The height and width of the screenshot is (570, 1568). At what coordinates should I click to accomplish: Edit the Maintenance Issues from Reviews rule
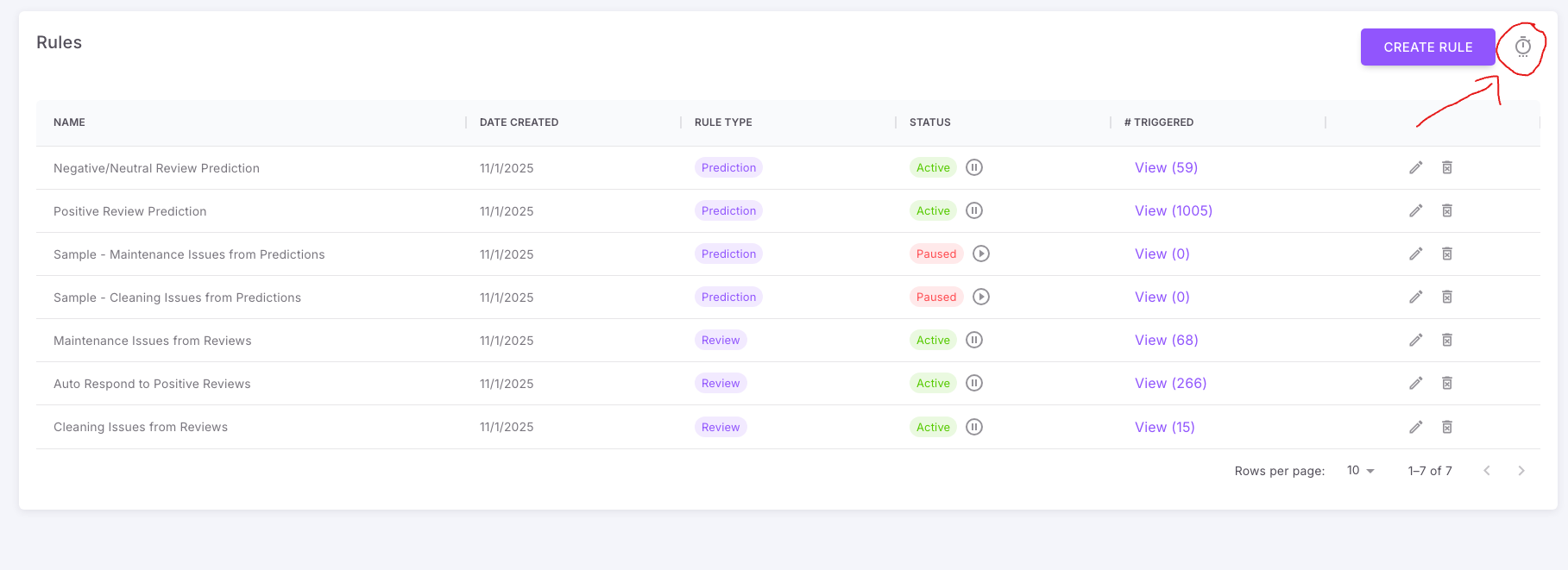tap(1416, 340)
